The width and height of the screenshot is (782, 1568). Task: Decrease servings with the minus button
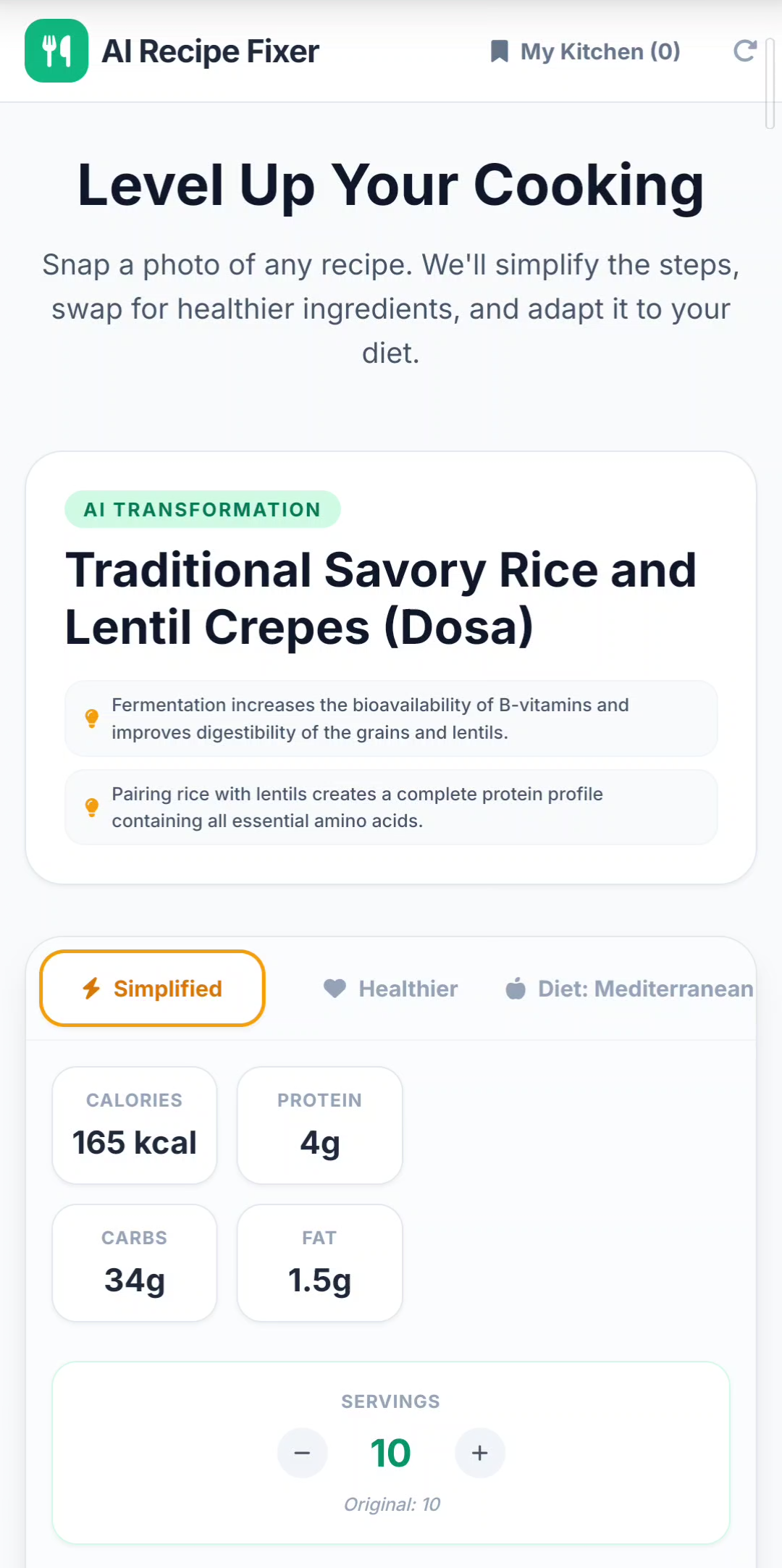[303, 1453]
